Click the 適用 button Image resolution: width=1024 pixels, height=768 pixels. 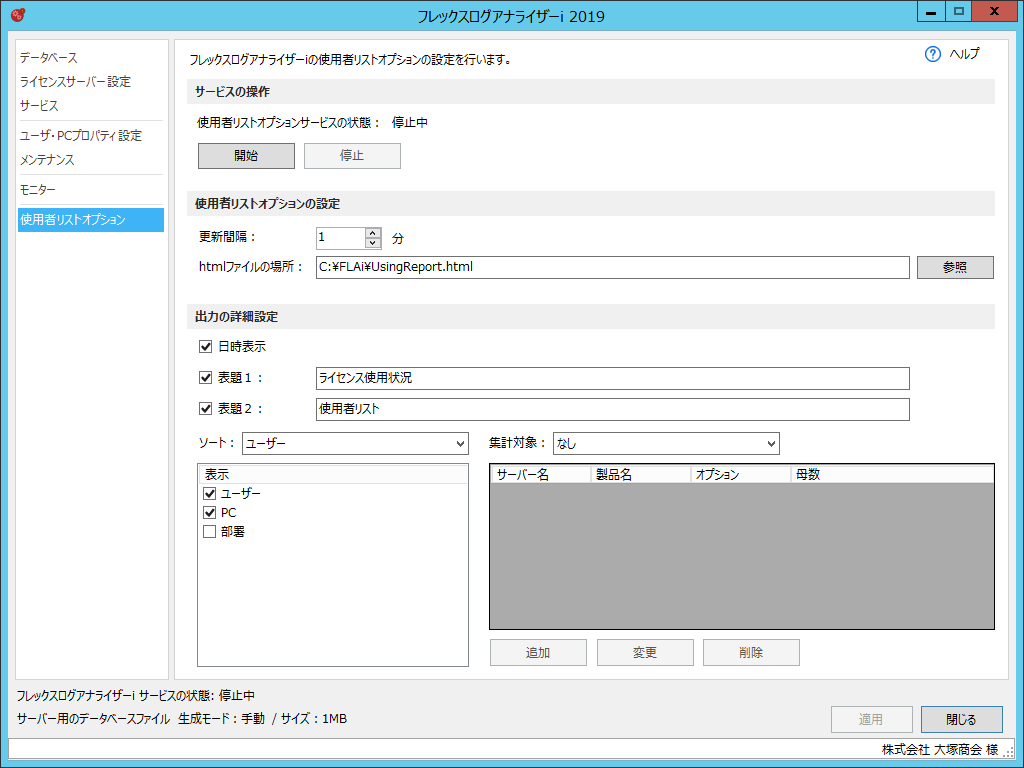click(x=871, y=719)
